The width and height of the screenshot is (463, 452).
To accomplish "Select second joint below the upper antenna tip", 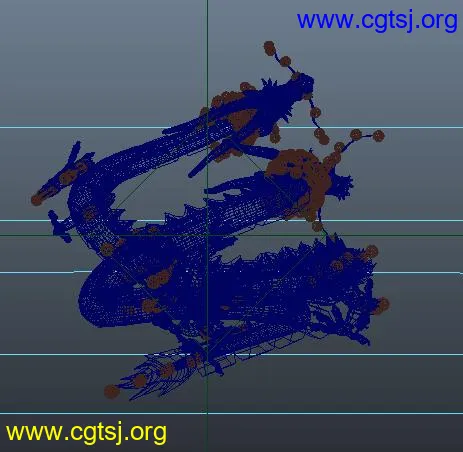I will coord(285,62).
